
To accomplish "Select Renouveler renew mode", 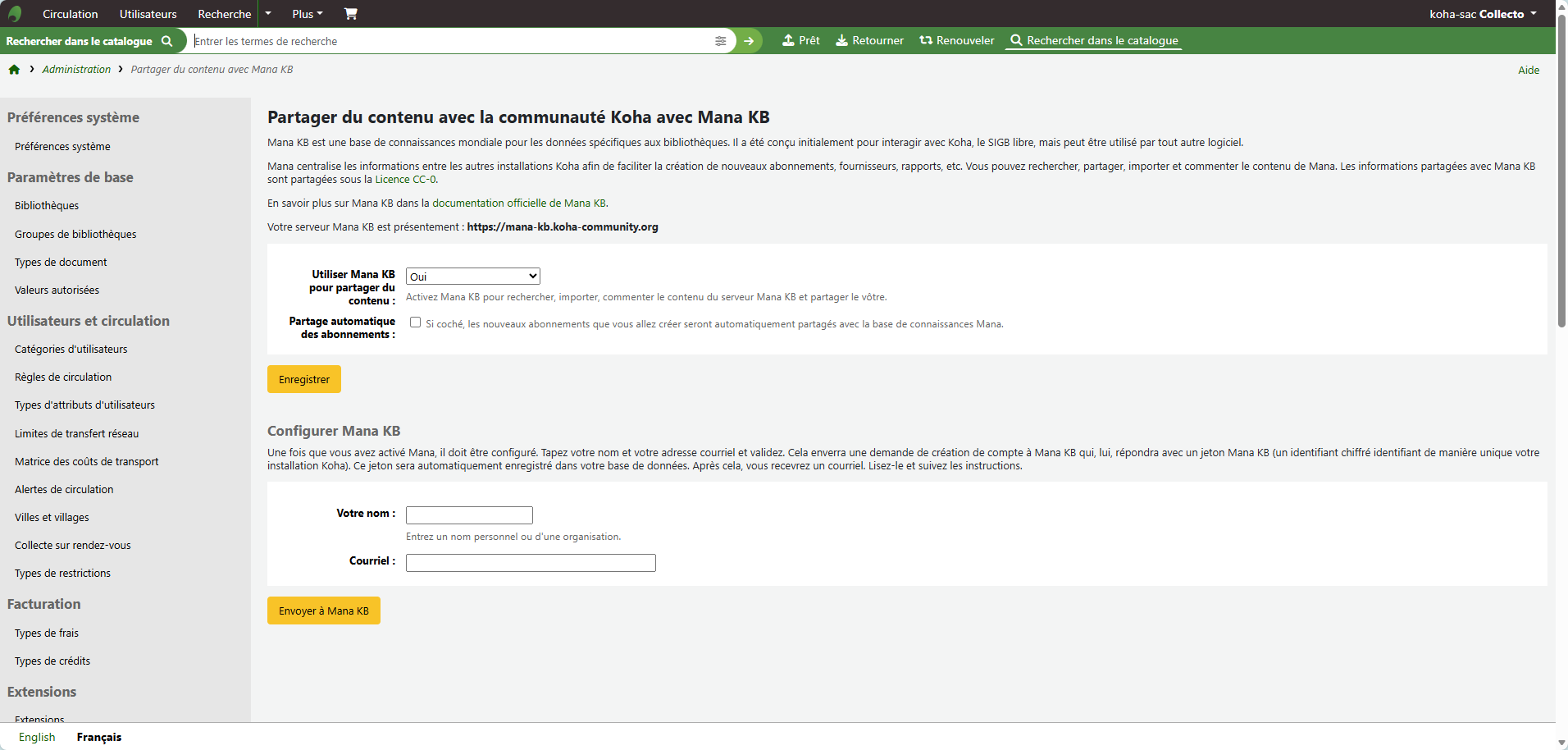I will point(956,40).
